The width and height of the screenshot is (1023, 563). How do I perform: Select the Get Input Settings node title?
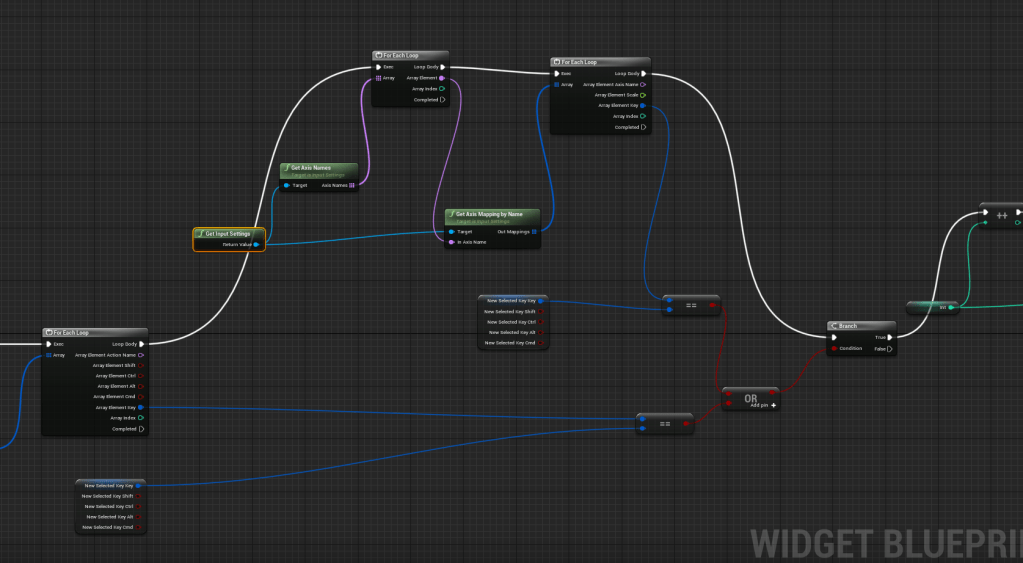(228, 234)
